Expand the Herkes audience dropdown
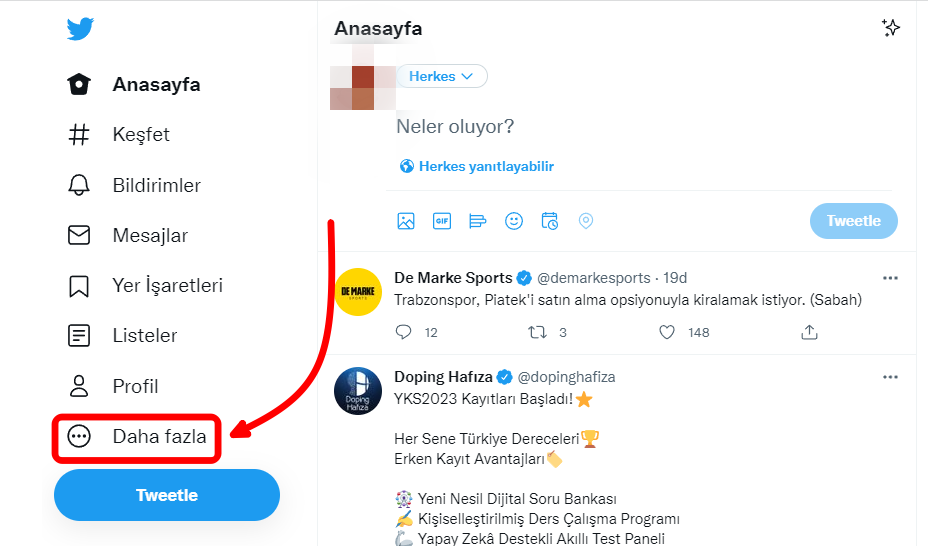This screenshot has height=546, width=928. (x=442, y=77)
